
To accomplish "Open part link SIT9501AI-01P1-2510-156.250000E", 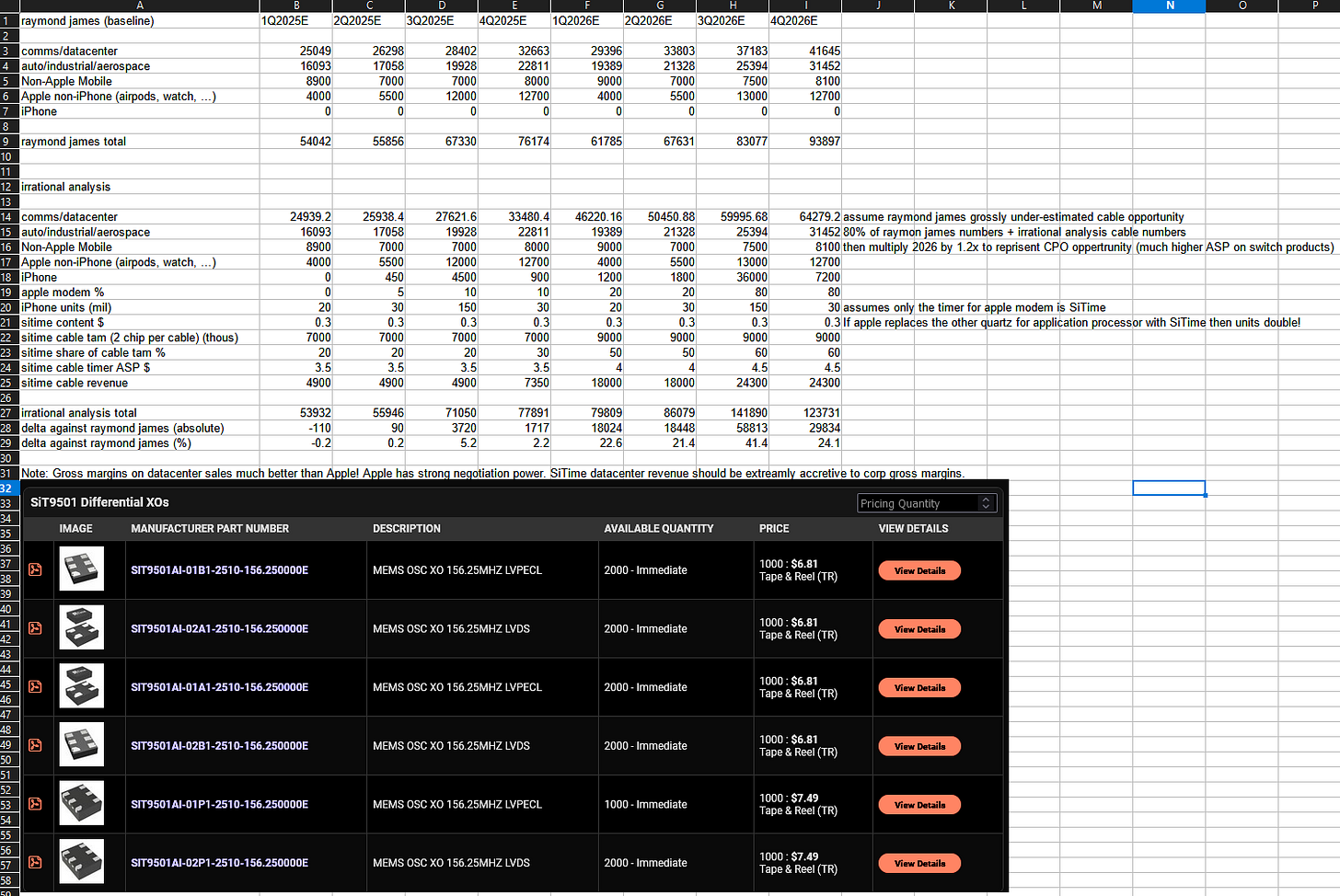I will coord(220,804).
